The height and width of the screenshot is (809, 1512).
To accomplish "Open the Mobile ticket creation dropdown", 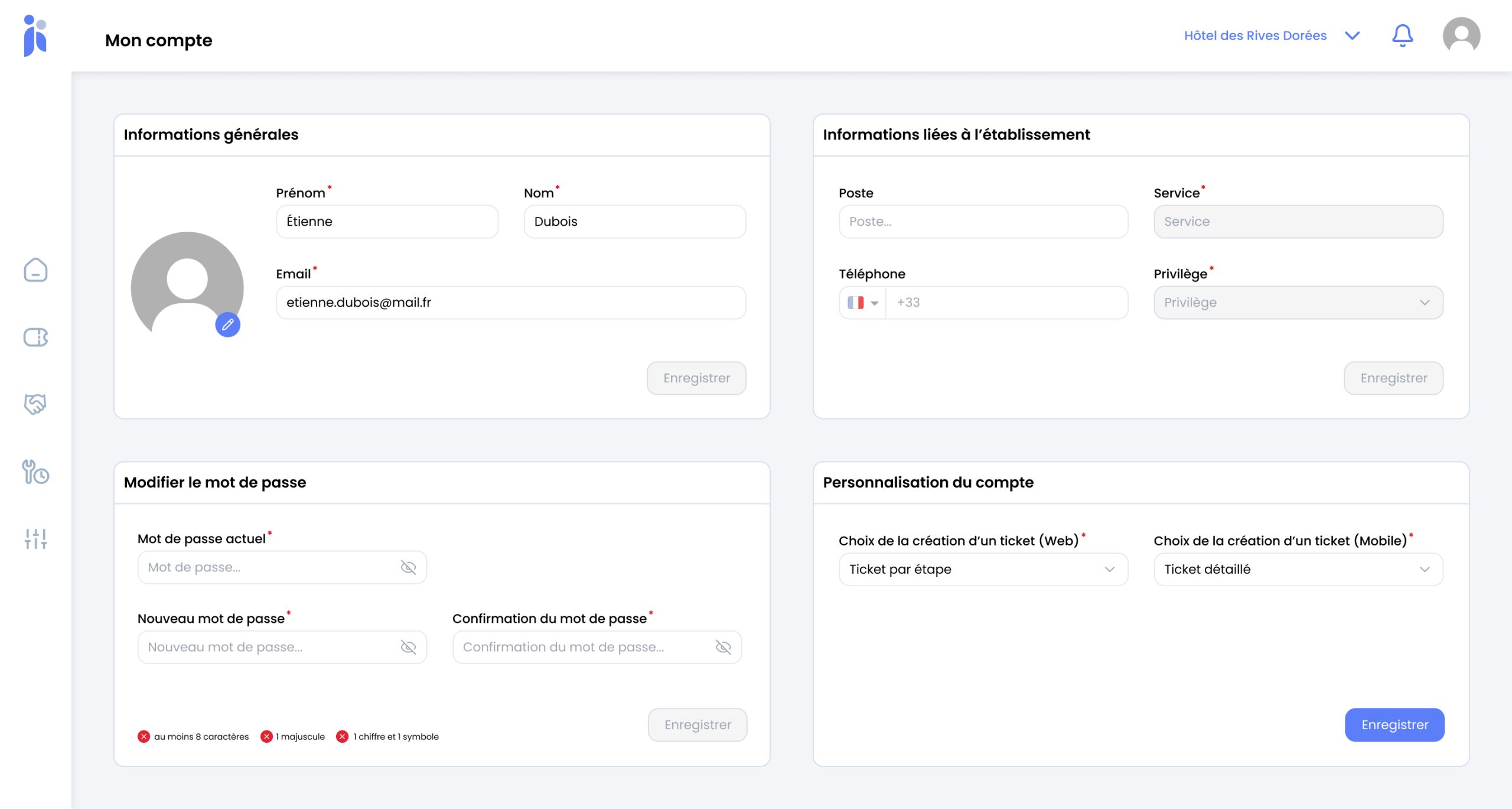I will [x=1298, y=569].
